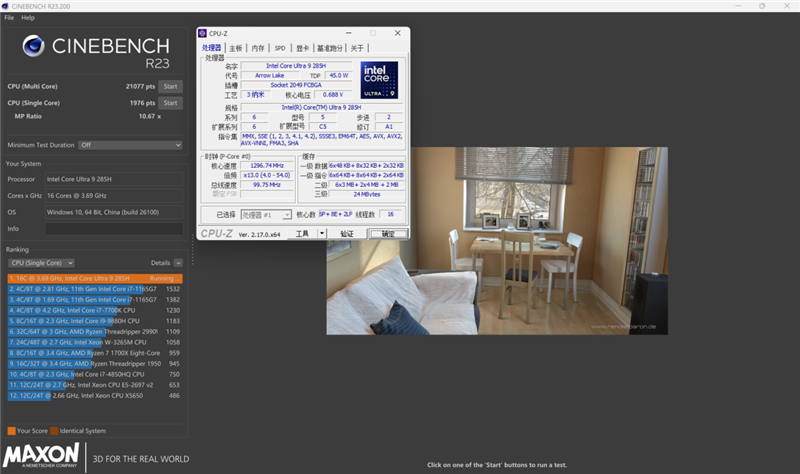This screenshot has height=474, width=800.
Task: Minimize the Cinebench window
Action: 738,6
